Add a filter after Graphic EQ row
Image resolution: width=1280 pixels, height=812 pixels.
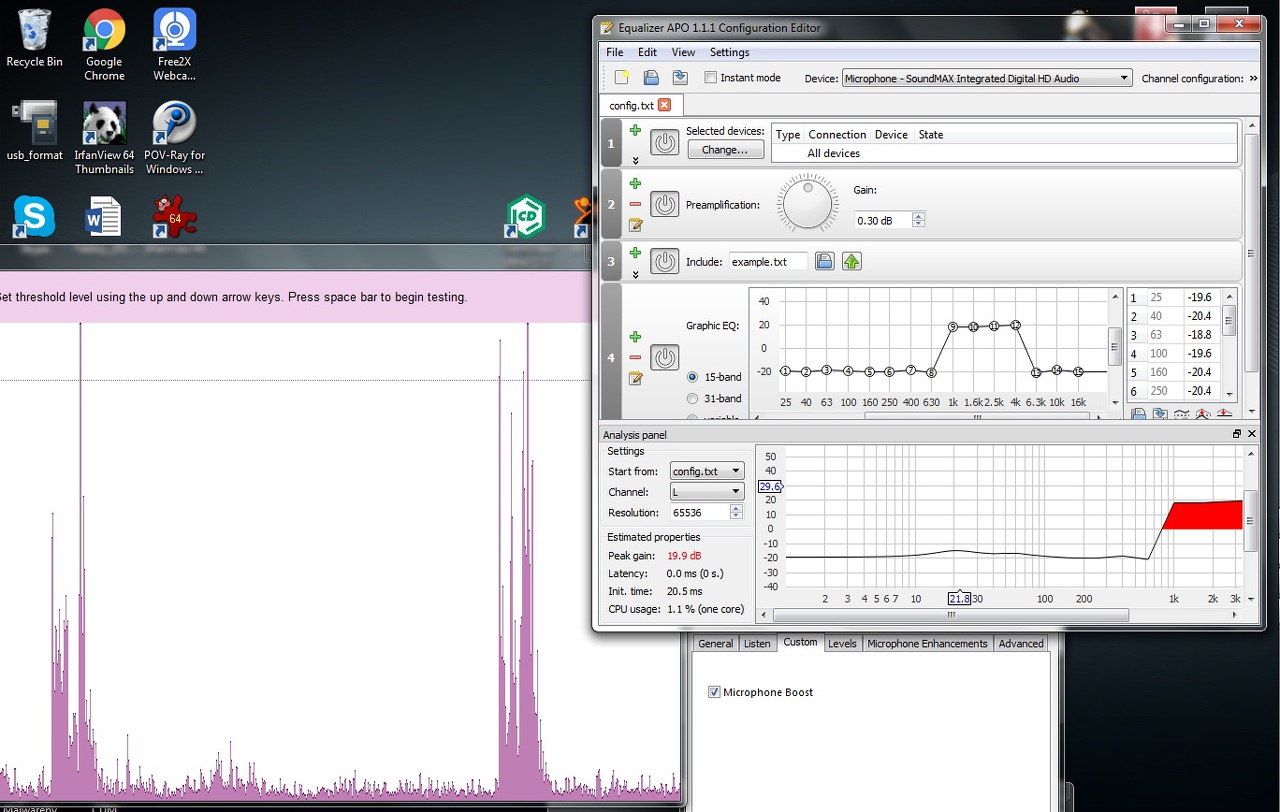tap(635, 337)
